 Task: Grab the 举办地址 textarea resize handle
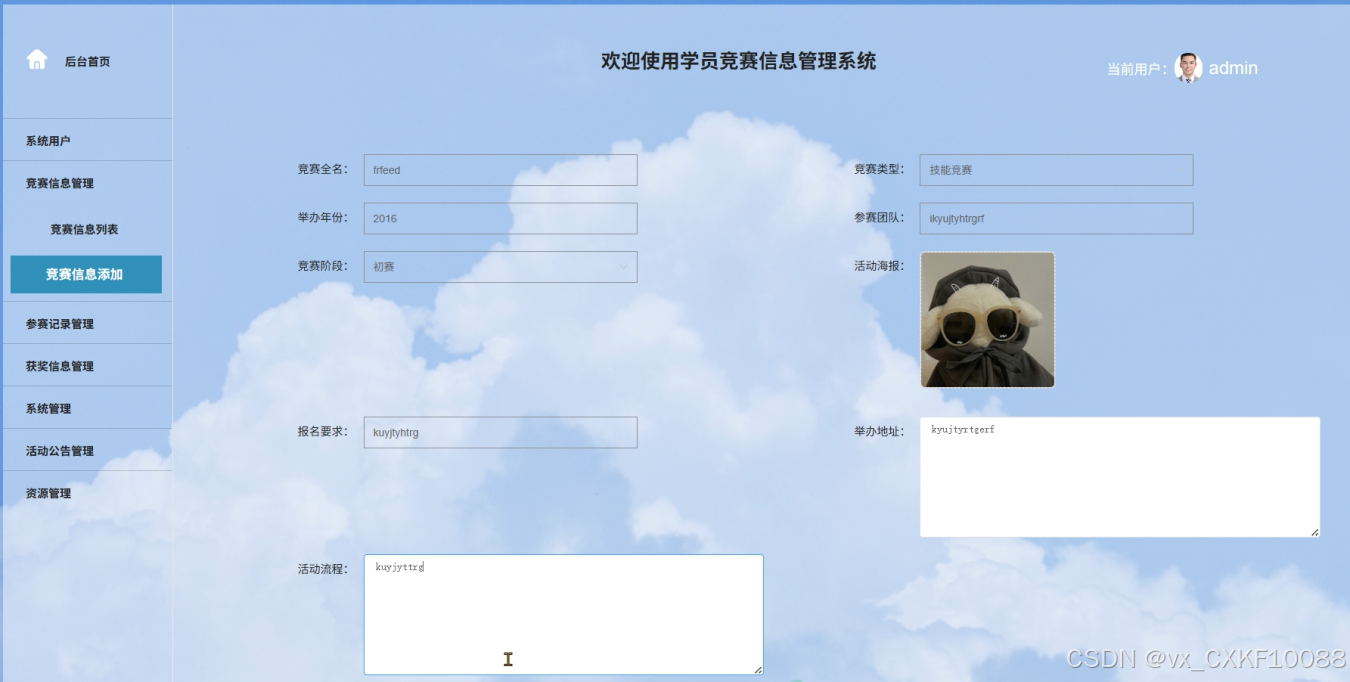click(x=1314, y=531)
